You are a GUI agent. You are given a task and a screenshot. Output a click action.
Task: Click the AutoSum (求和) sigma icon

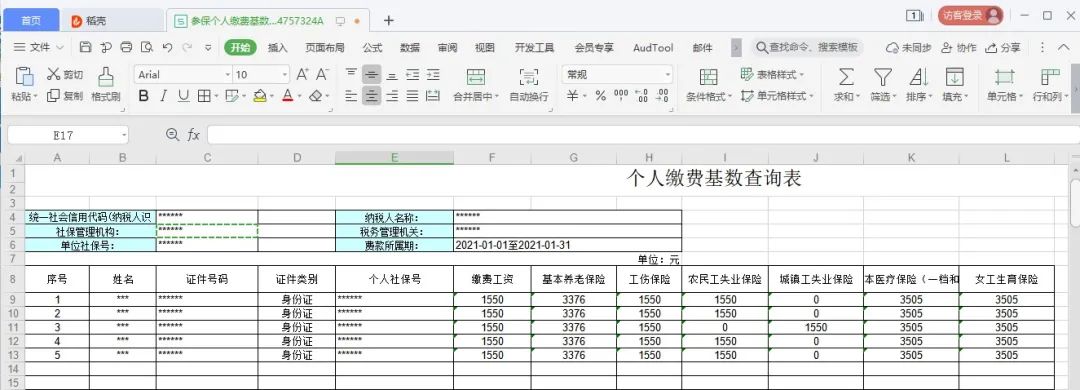coord(846,76)
